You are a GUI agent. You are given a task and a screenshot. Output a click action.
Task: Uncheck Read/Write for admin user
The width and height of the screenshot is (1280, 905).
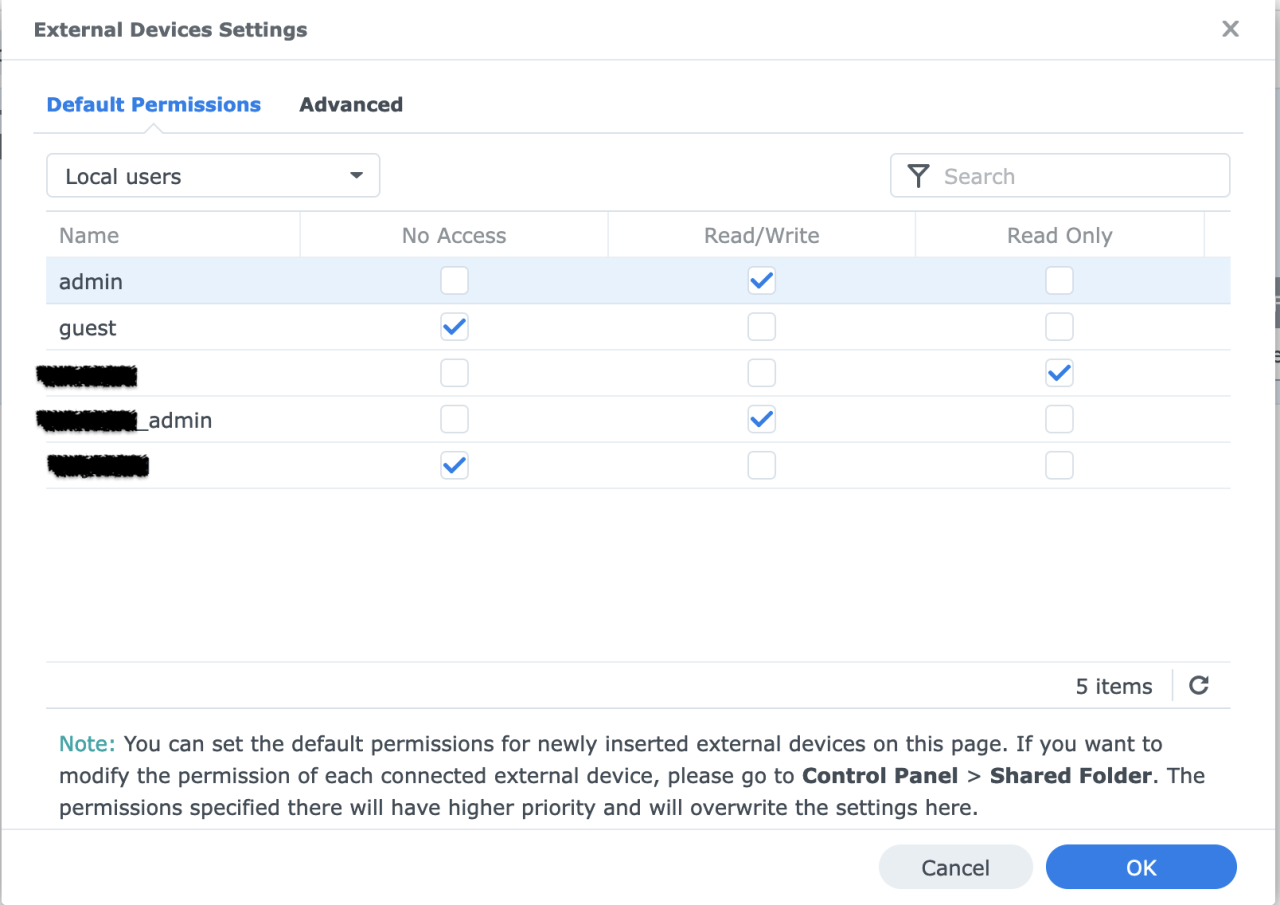click(x=761, y=282)
